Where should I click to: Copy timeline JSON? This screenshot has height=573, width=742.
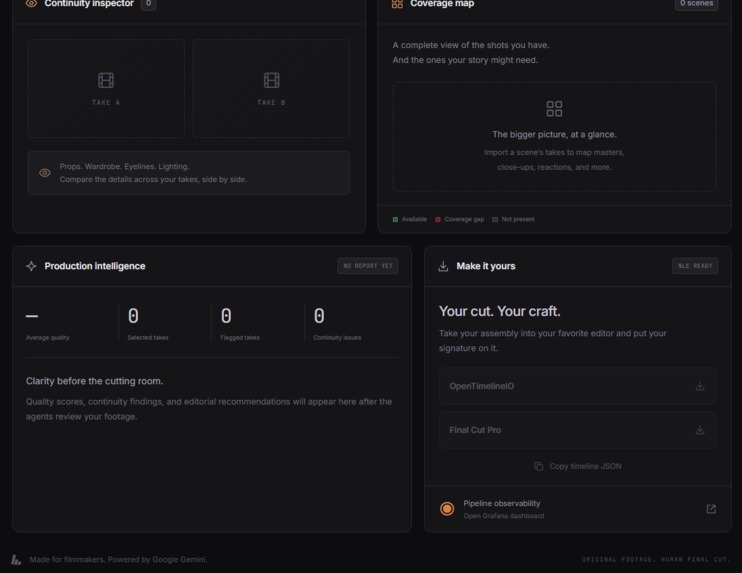click(577, 467)
